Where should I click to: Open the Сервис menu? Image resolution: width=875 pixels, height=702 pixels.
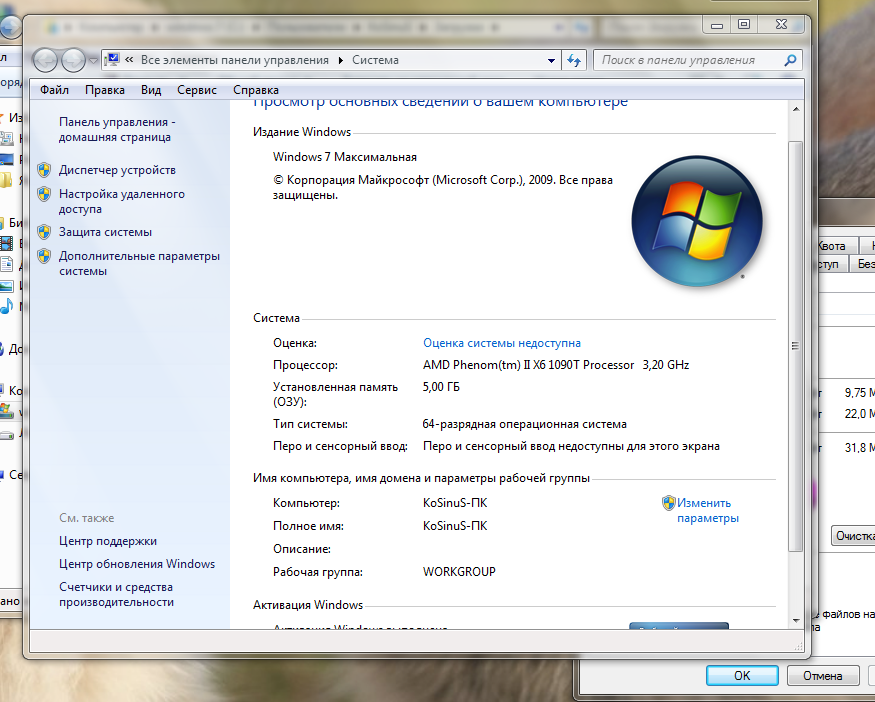coord(196,90)
